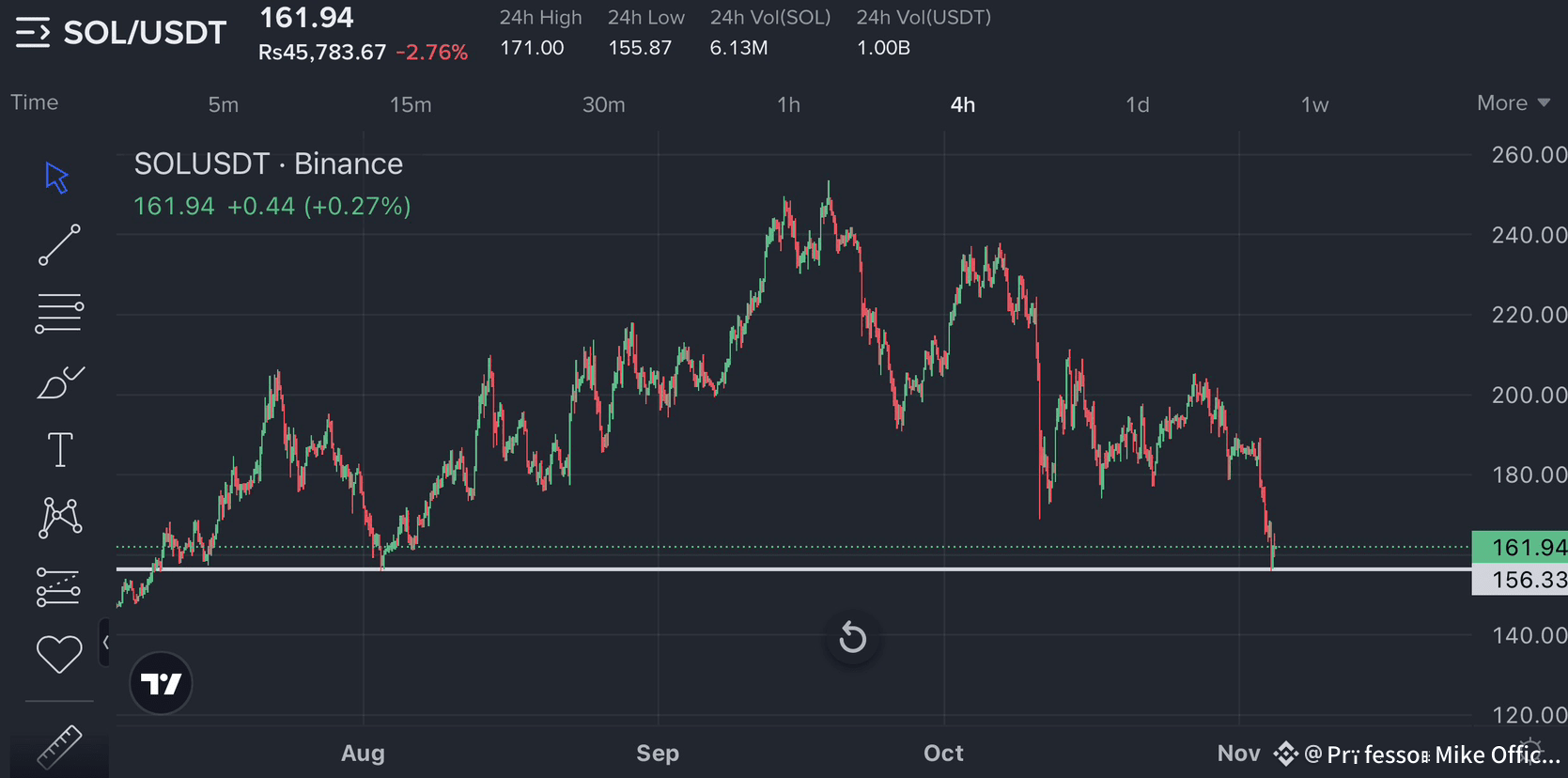The image size is (1568, 778).
Task: Select the 1w interval
Action: click(1314, 104)
